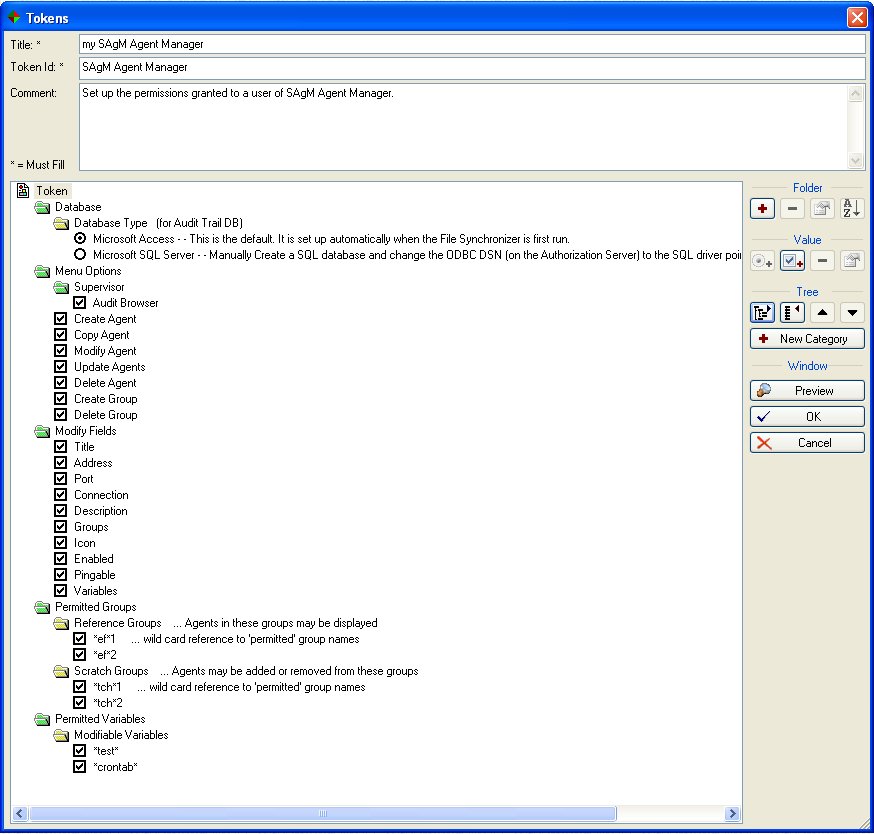The width and height of the screenshot is (874, 834).
Task: Click the expand tree icon
Action: tap(763, 312)
